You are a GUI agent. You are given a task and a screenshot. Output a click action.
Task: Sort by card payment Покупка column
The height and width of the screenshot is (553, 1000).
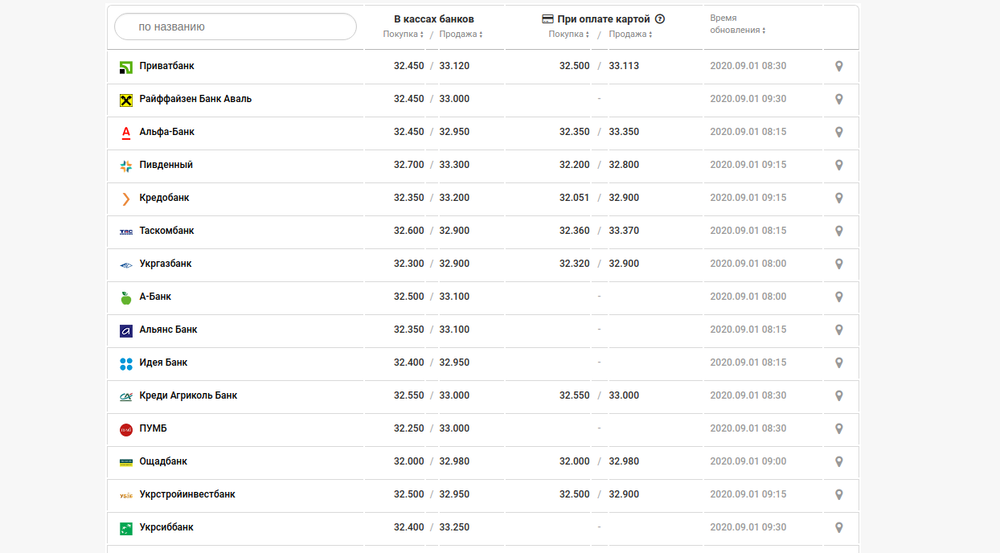point(569,34)
